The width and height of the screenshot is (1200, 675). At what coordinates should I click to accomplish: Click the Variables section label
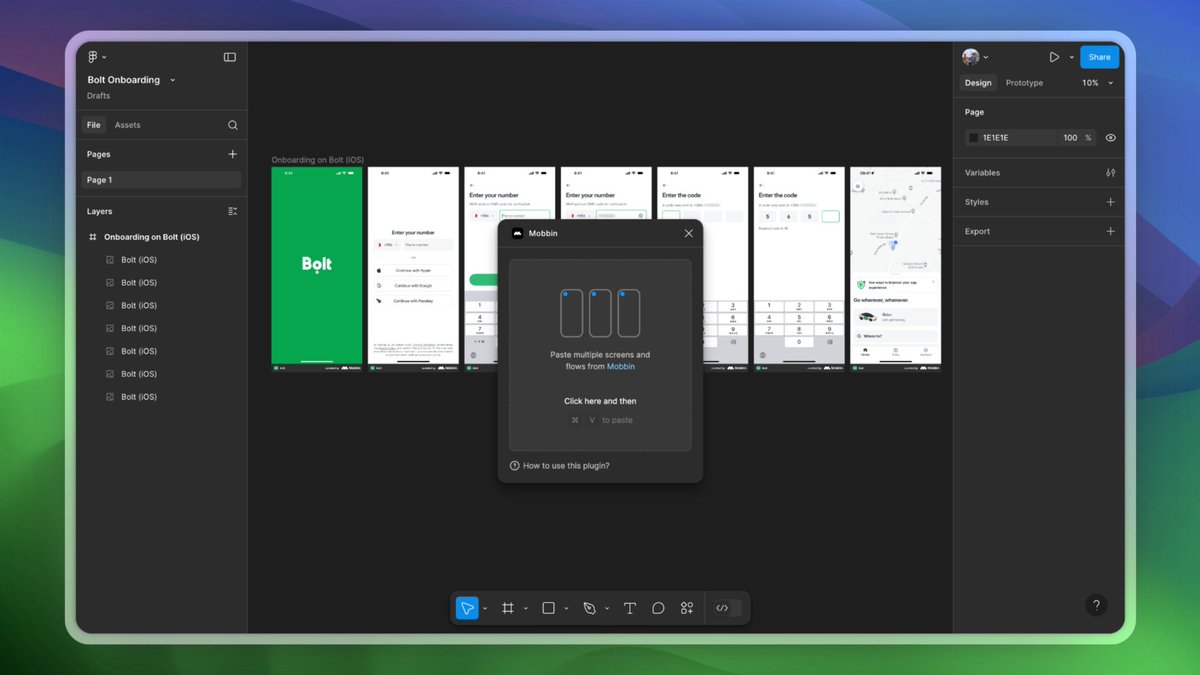click(982, 173)
